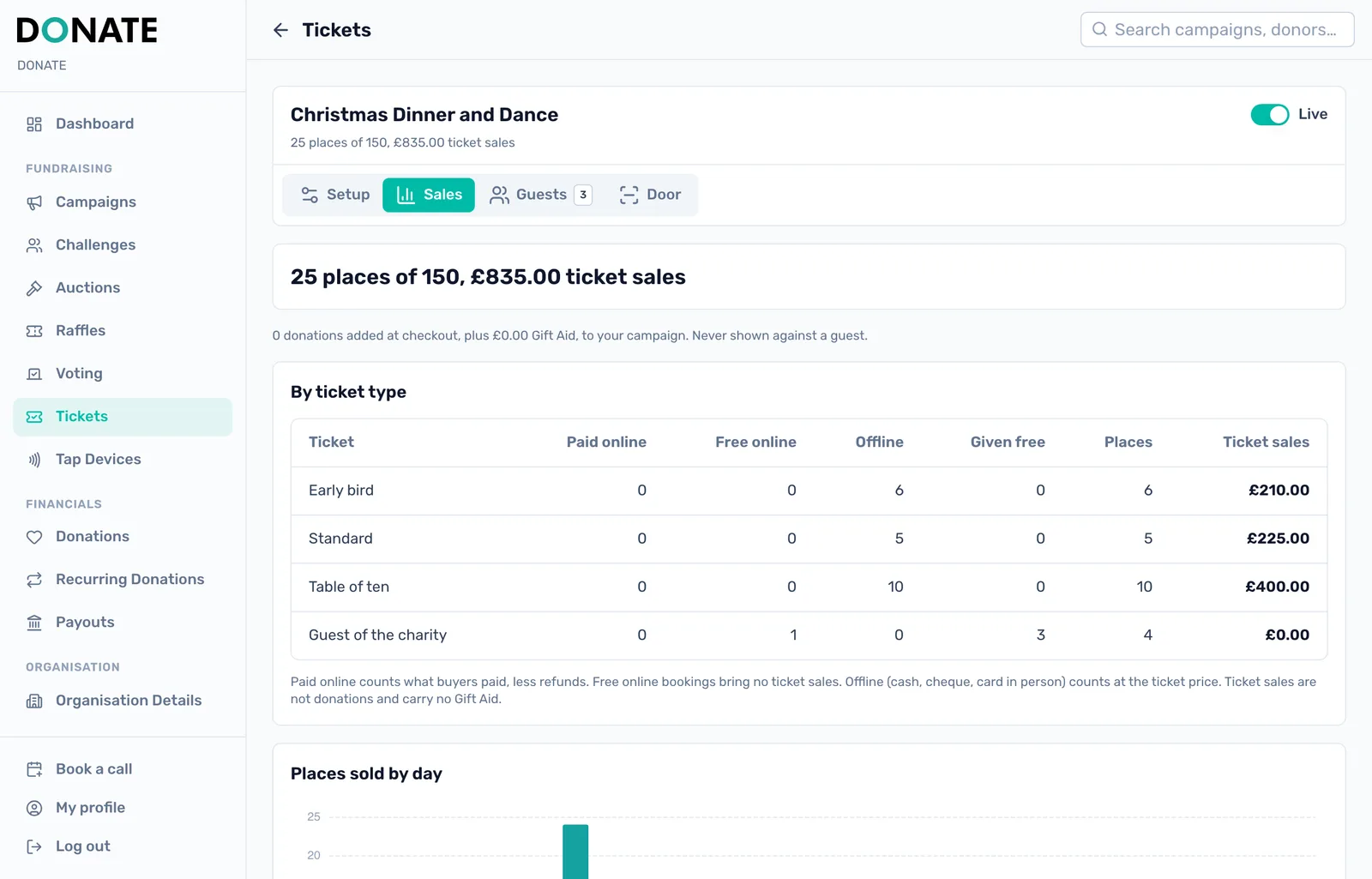The image size is (1372, 879).
Task: Click the Book a call calendar icon
Action: coord(34,769)
